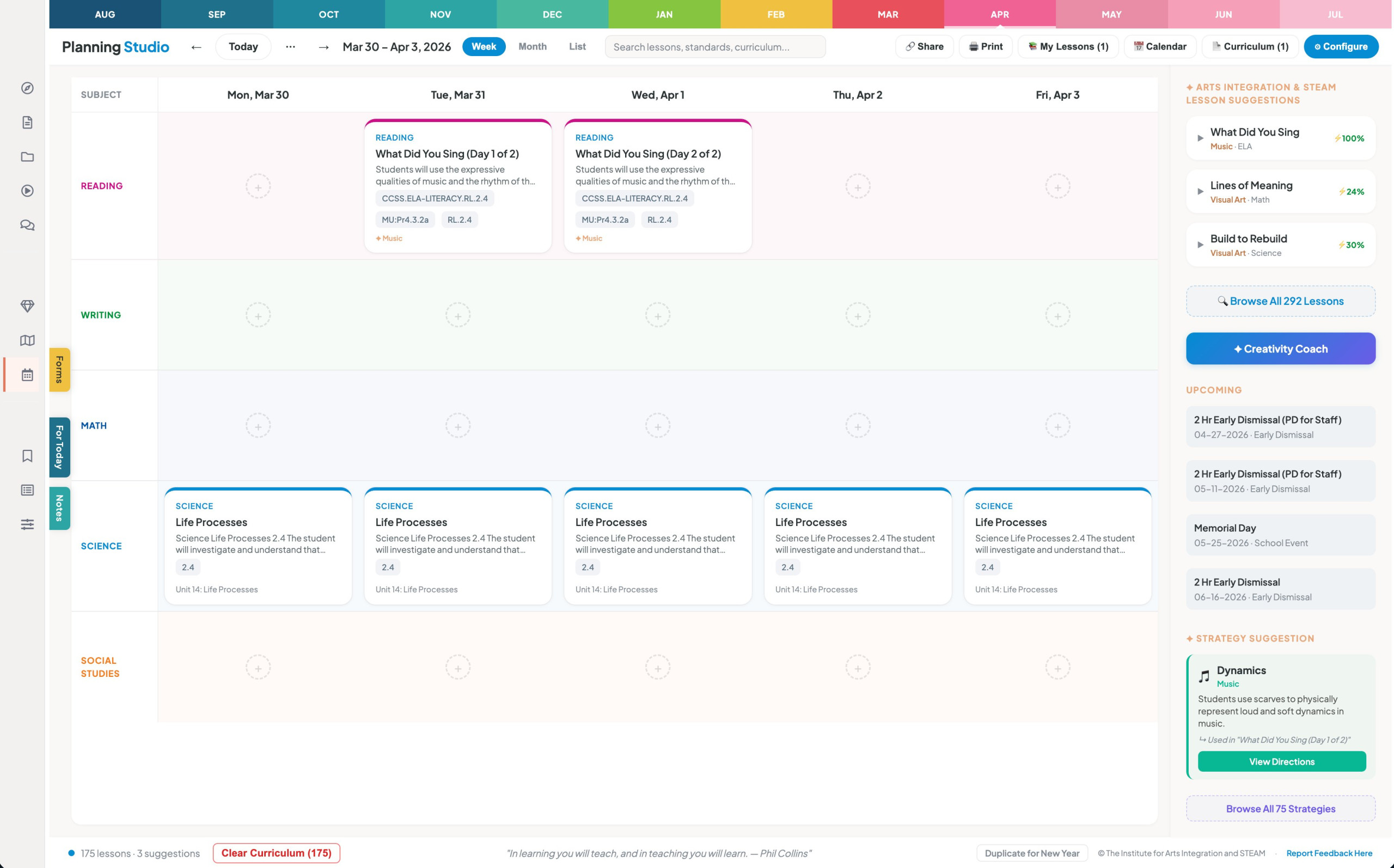The width and height of the screenshot is (1394, 868).
Task: Open the Report Feedback Here link
Action: 1329,853
